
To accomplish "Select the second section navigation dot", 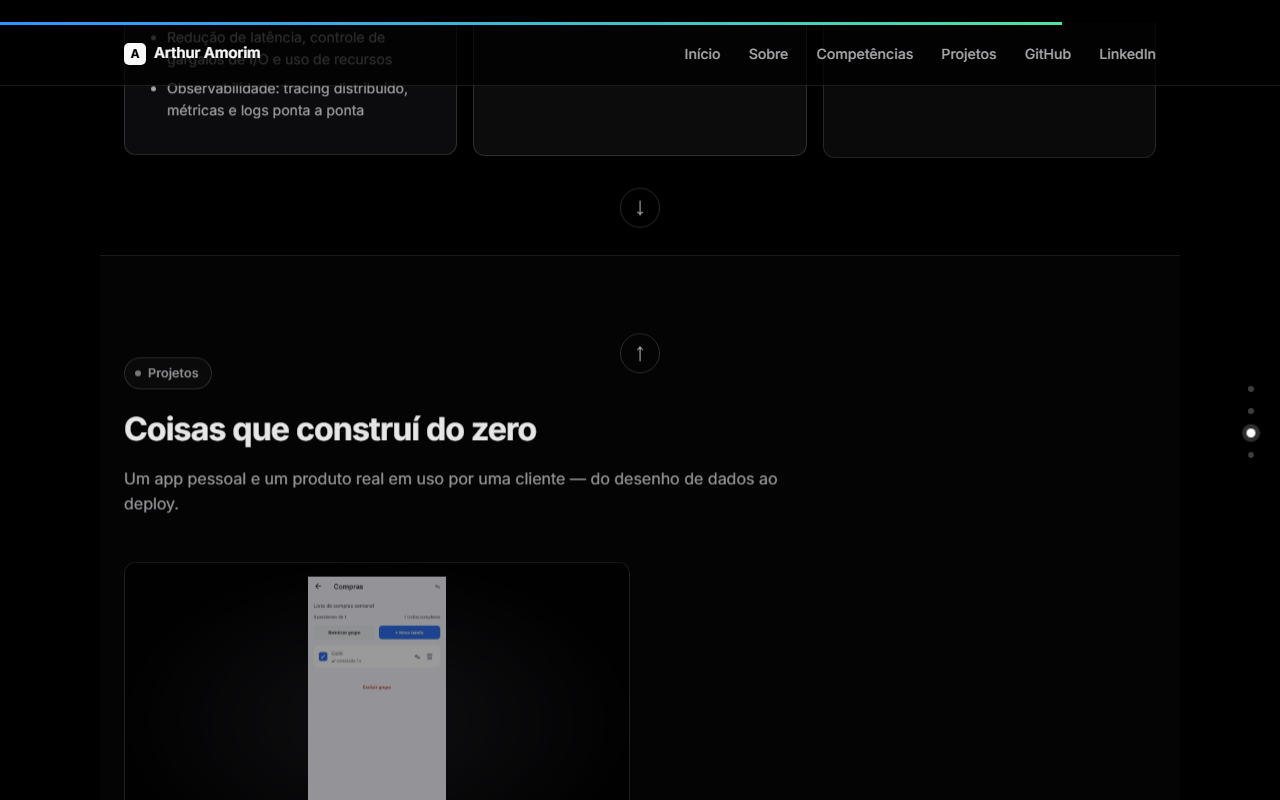I will coord(1250,411).
